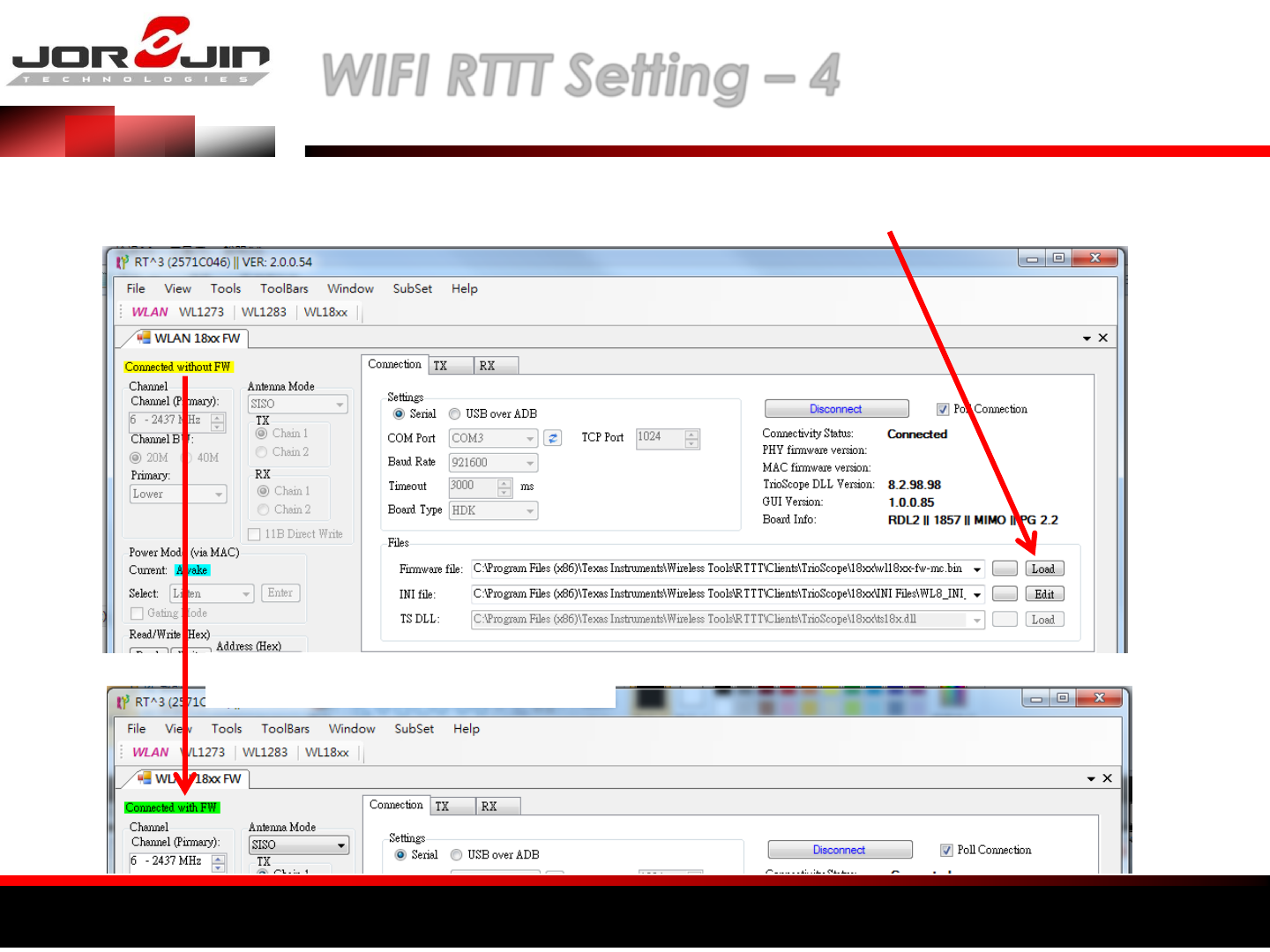This screenshot has width=1270, height=952.
Task: Open the Tools menu in upper window
Action: 226,288
